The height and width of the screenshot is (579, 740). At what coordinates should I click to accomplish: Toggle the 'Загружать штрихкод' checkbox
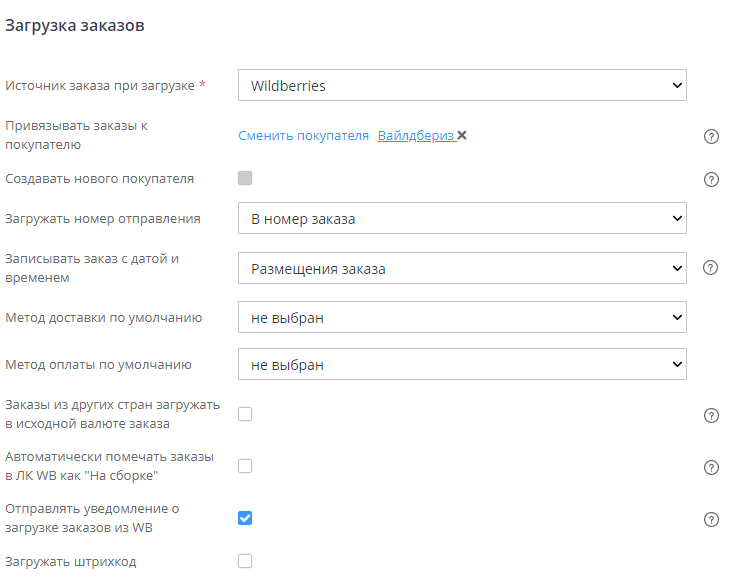(245, 561)
